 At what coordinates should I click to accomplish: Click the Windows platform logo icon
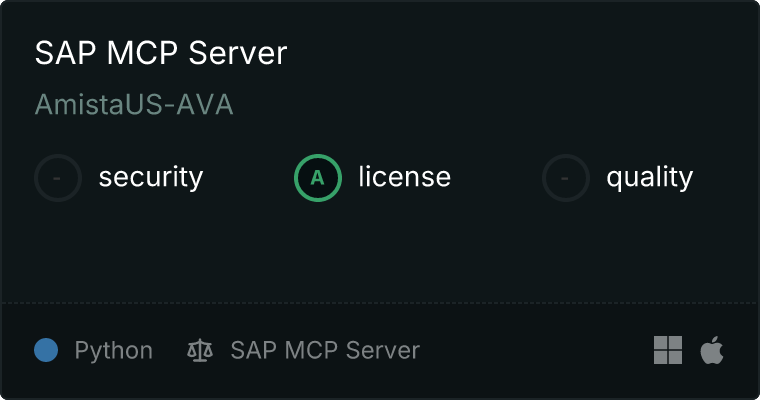668,350
